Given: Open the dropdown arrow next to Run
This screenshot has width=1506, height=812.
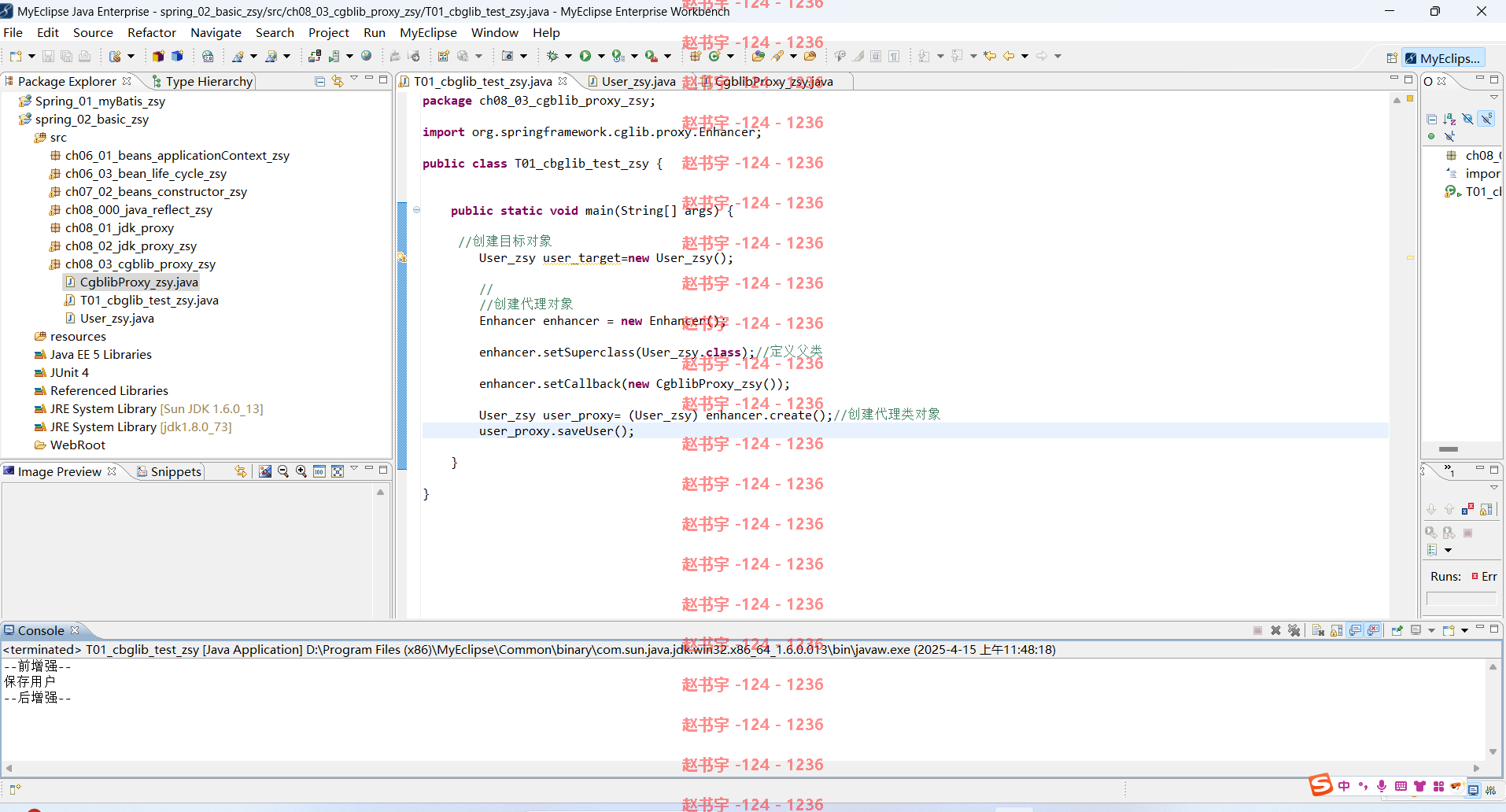Looking at the screenshot, I should [x=601, y=56].
